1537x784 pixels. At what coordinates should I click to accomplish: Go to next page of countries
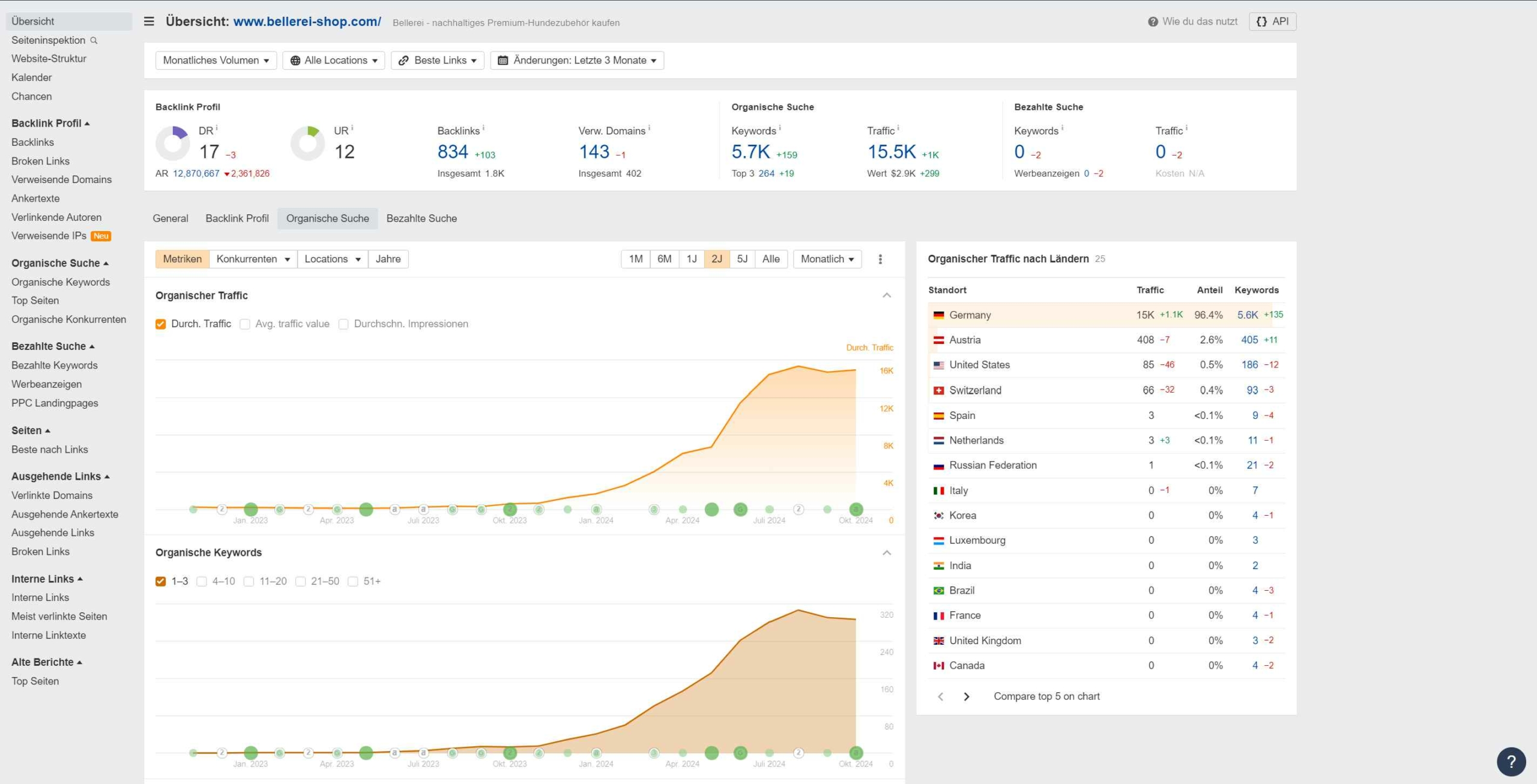click(966, 696)
